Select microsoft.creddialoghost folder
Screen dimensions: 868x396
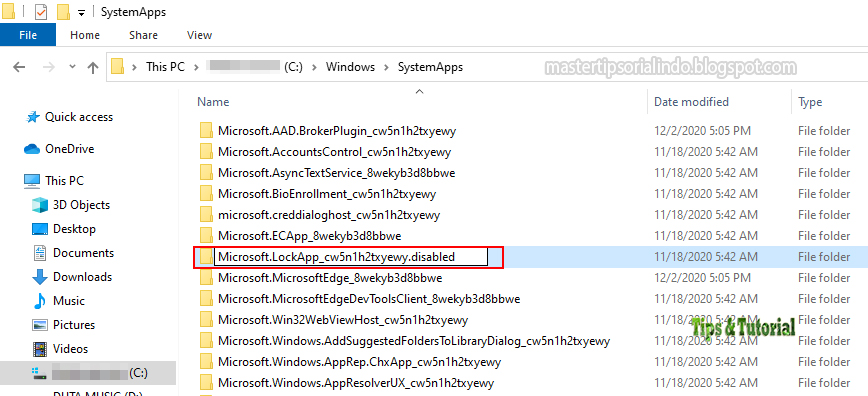329,215
